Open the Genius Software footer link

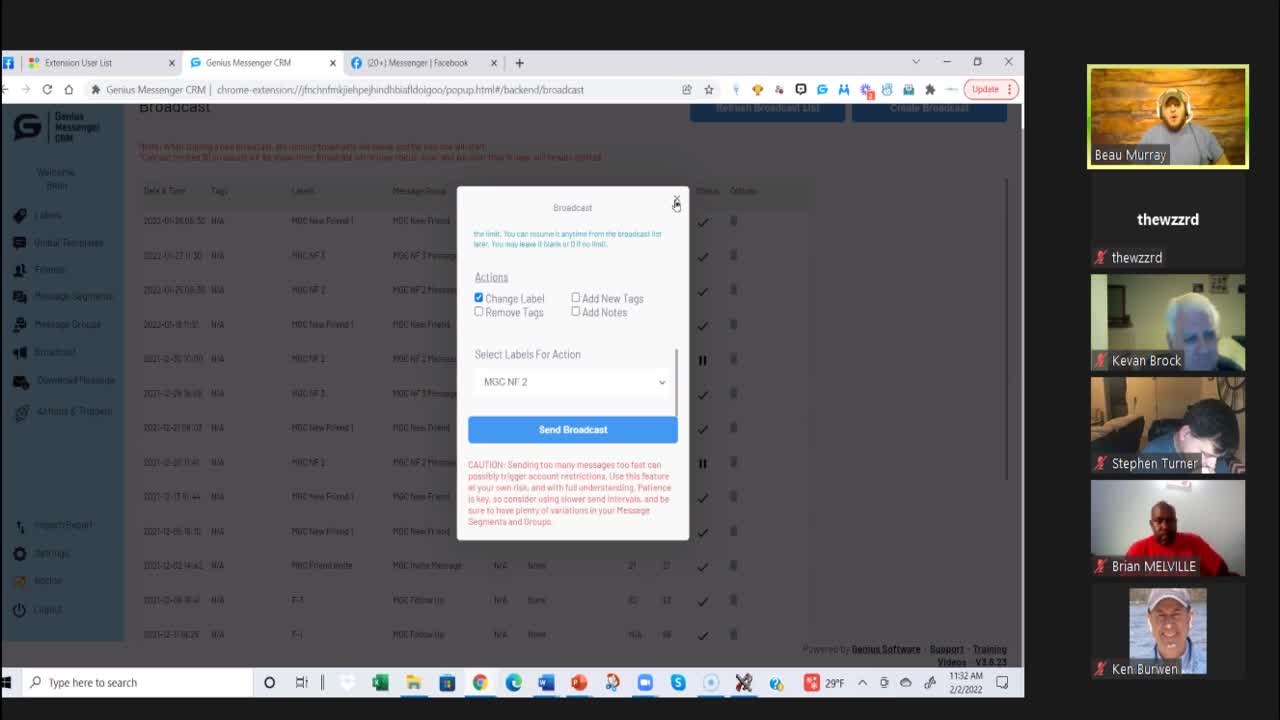pos(886,649)
